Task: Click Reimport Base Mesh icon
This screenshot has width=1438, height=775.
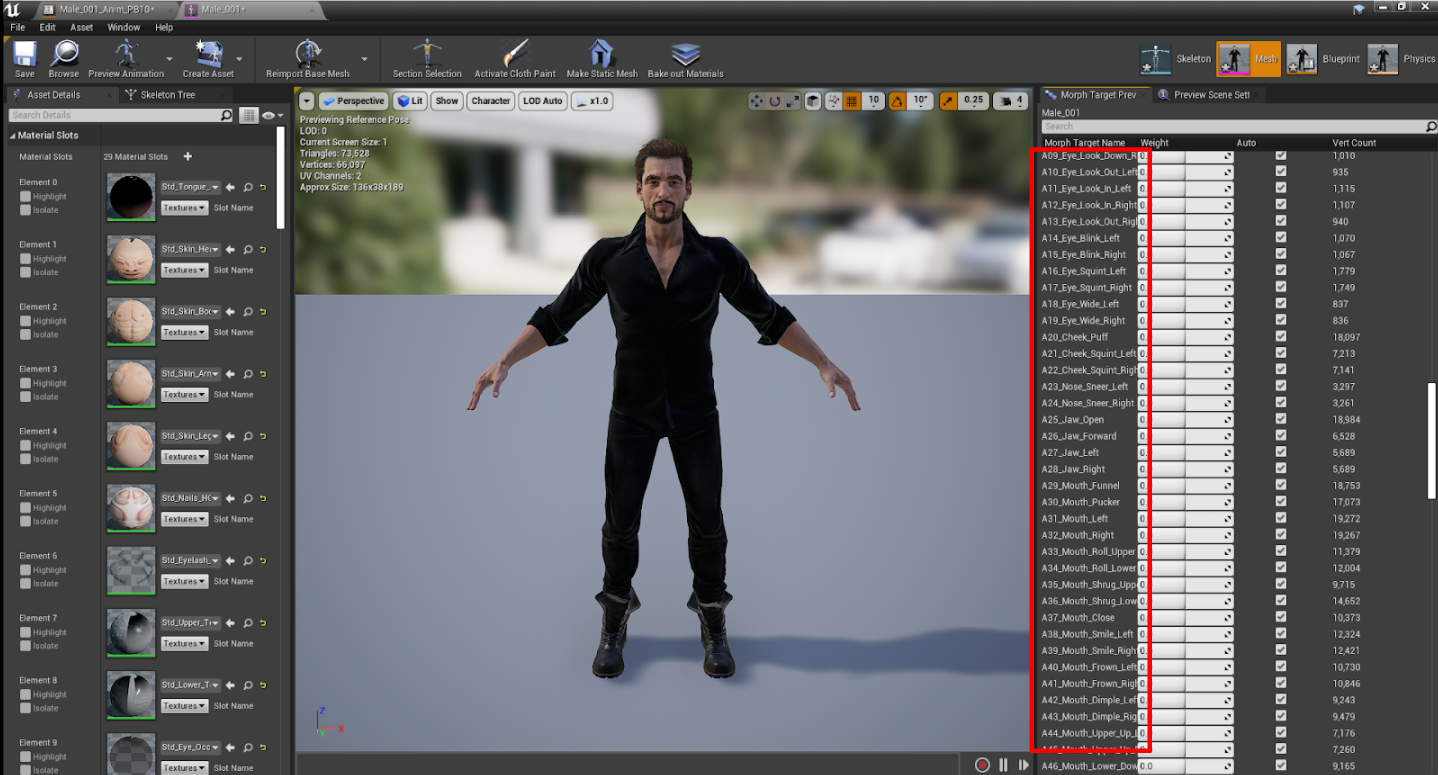Action: 308,58
